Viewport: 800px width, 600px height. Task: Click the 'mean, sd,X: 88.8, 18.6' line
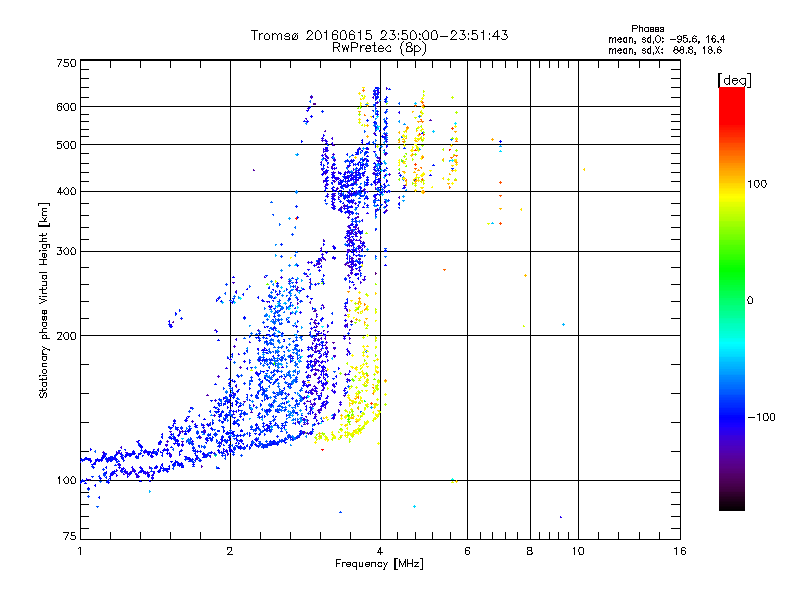pyautogui.click(x=665, y=50)
